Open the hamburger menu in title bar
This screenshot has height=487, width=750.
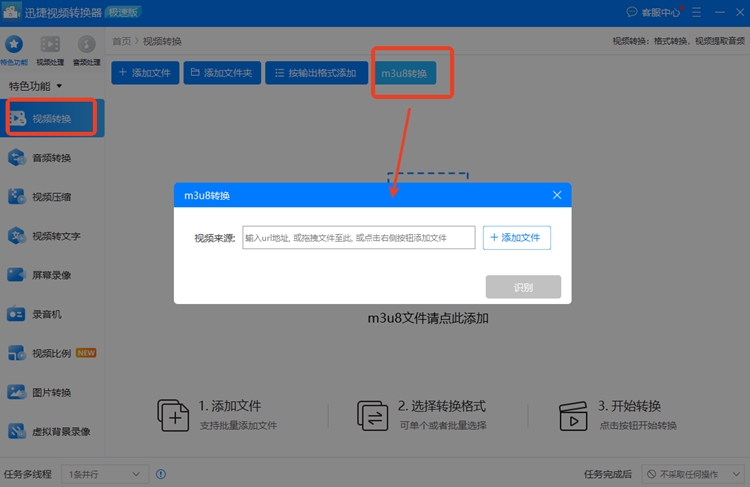pyautogui.click(x=696, y=12)
